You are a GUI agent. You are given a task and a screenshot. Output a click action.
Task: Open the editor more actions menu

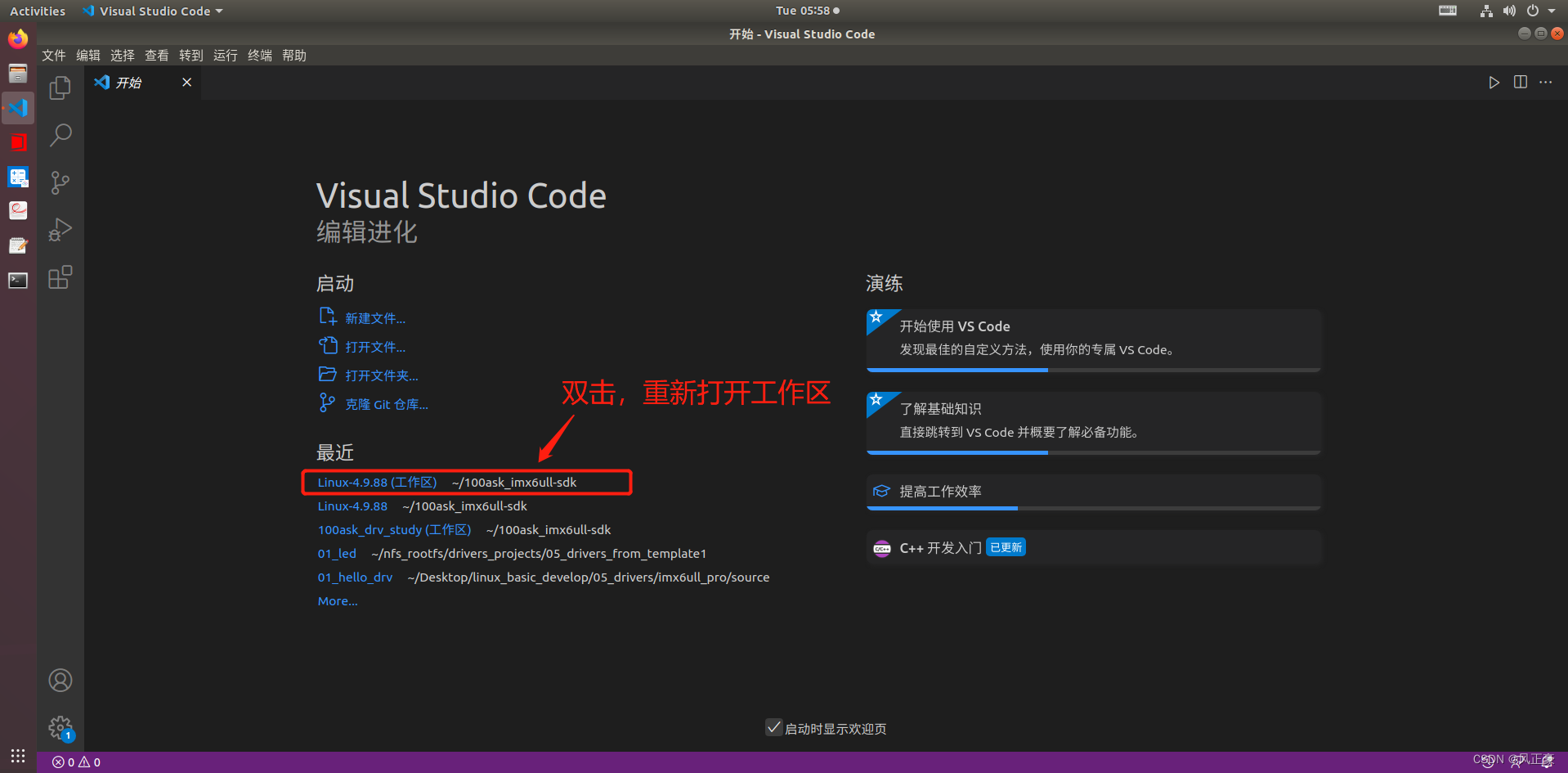[1546, 82]
